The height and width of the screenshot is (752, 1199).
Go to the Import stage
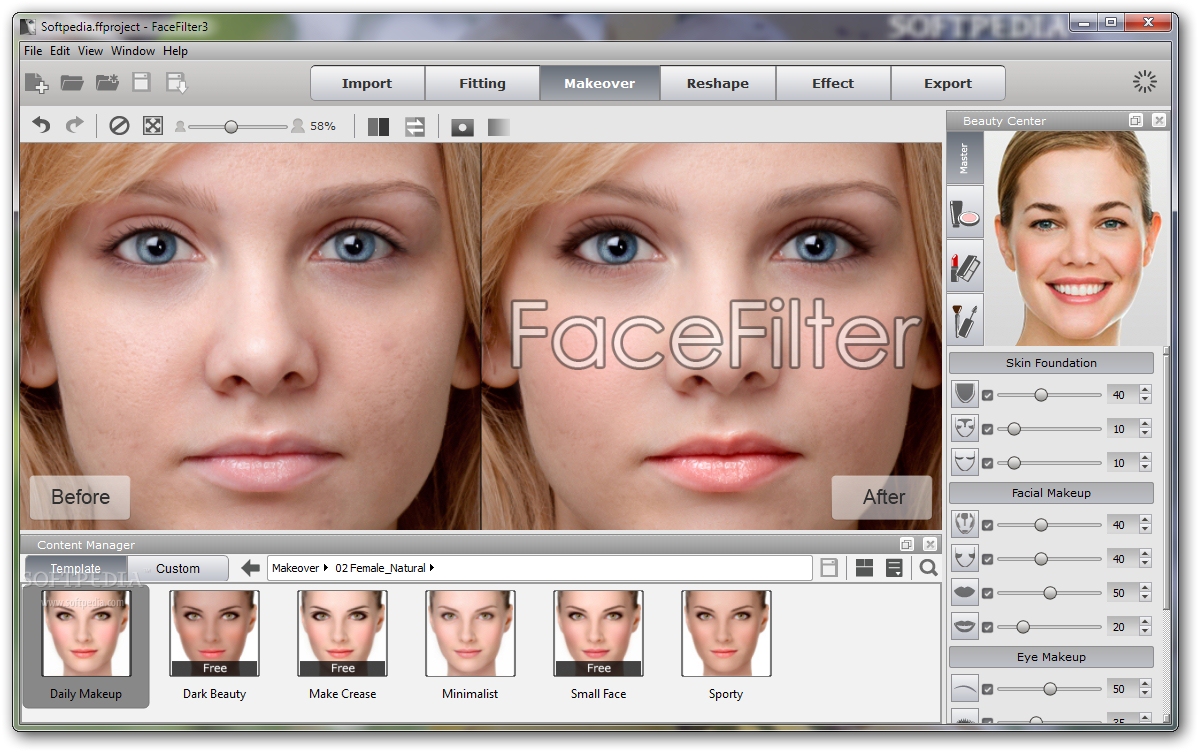point(367,83)
